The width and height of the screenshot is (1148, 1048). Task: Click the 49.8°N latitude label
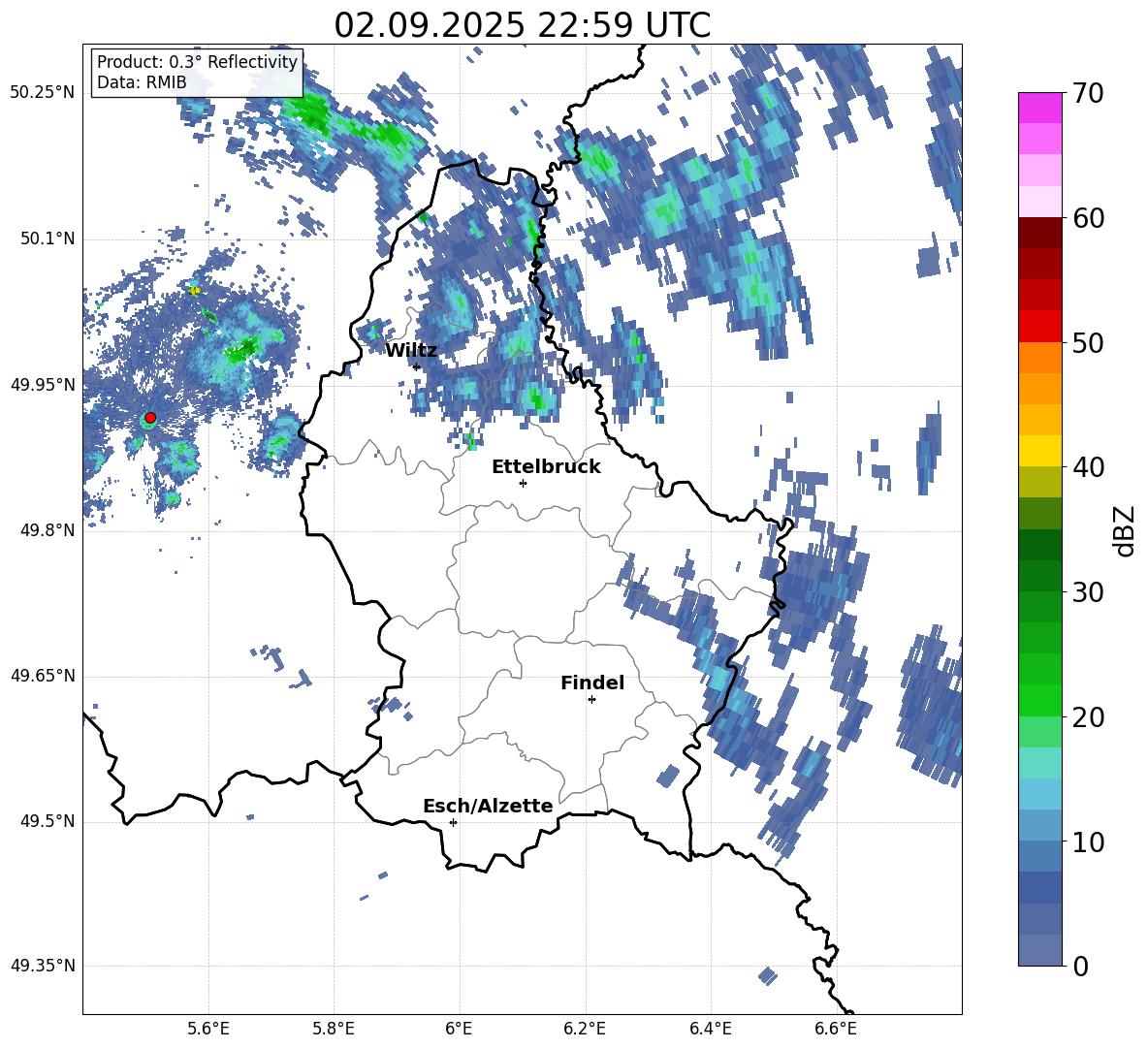48,530
